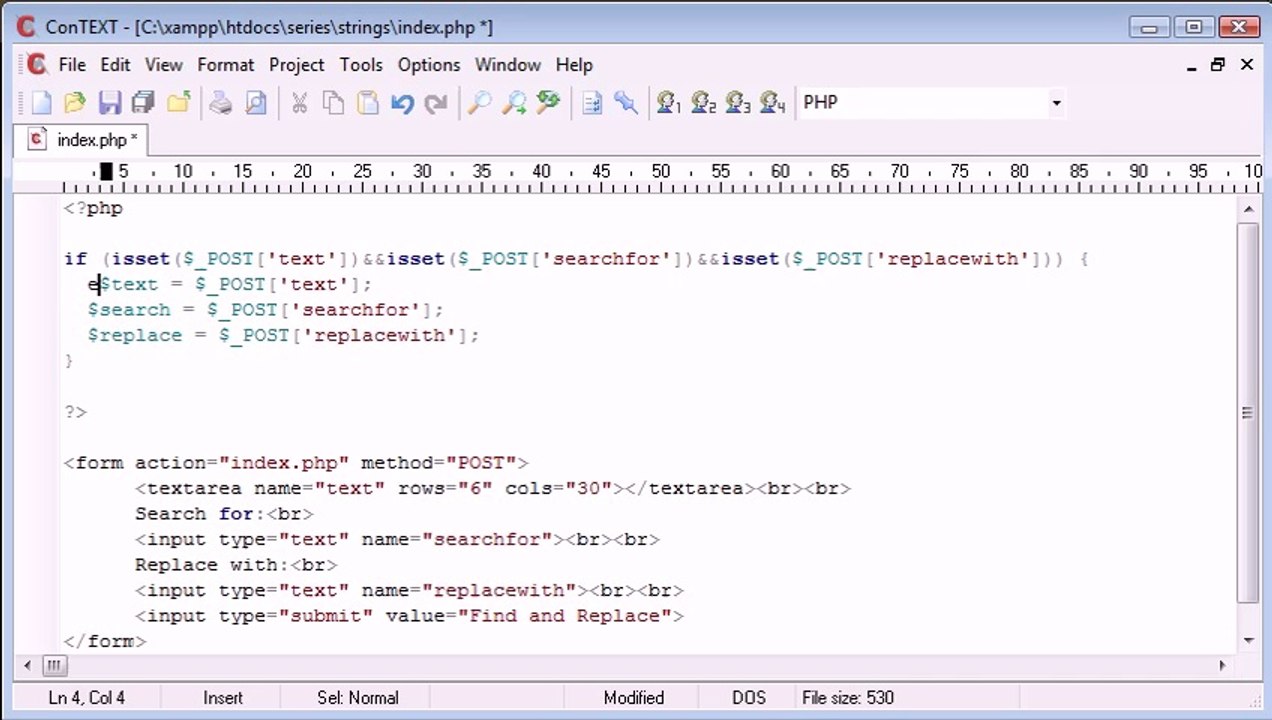
Task: Click the $replace assignment line
Action: click(283, 335)
